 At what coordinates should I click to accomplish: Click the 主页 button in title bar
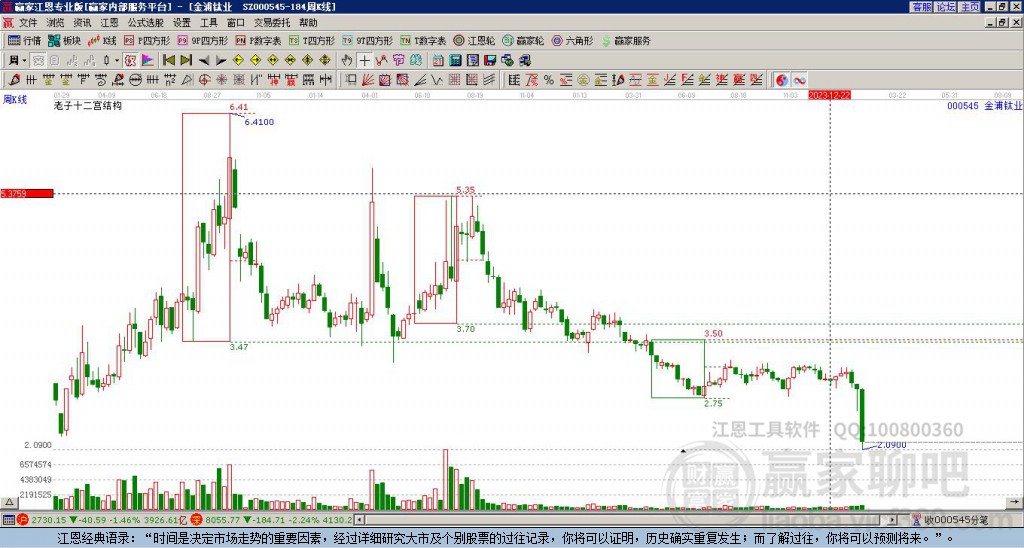tap(970, 7)
